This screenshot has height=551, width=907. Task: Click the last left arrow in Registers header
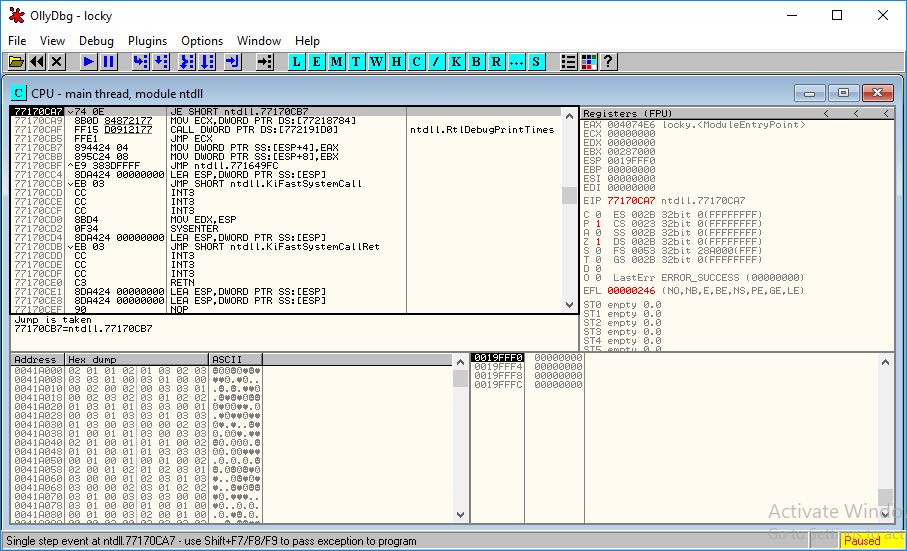pyautogui.click(x=886, y=113)
